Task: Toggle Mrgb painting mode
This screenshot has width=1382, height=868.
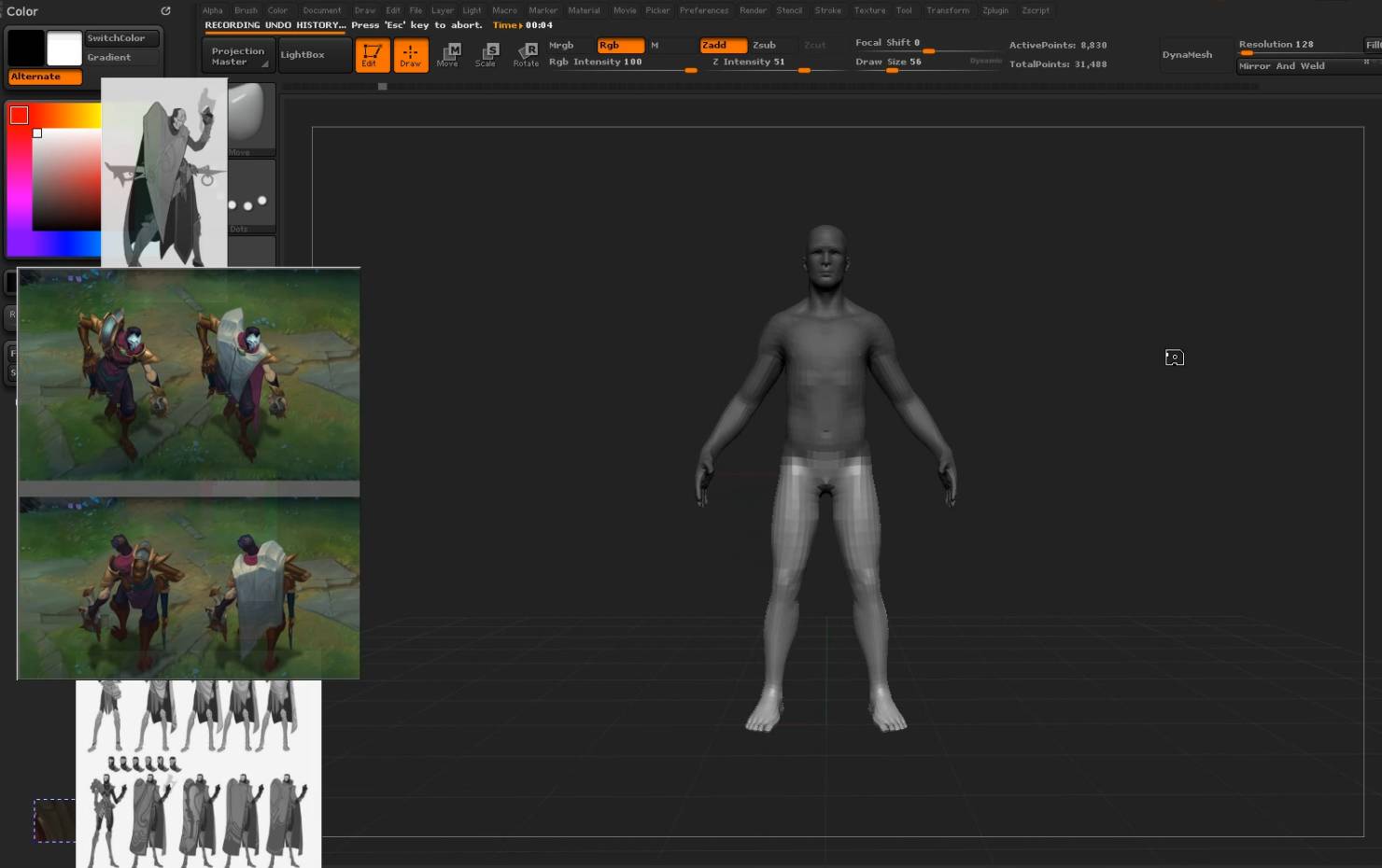Action: tap(561, 45)
